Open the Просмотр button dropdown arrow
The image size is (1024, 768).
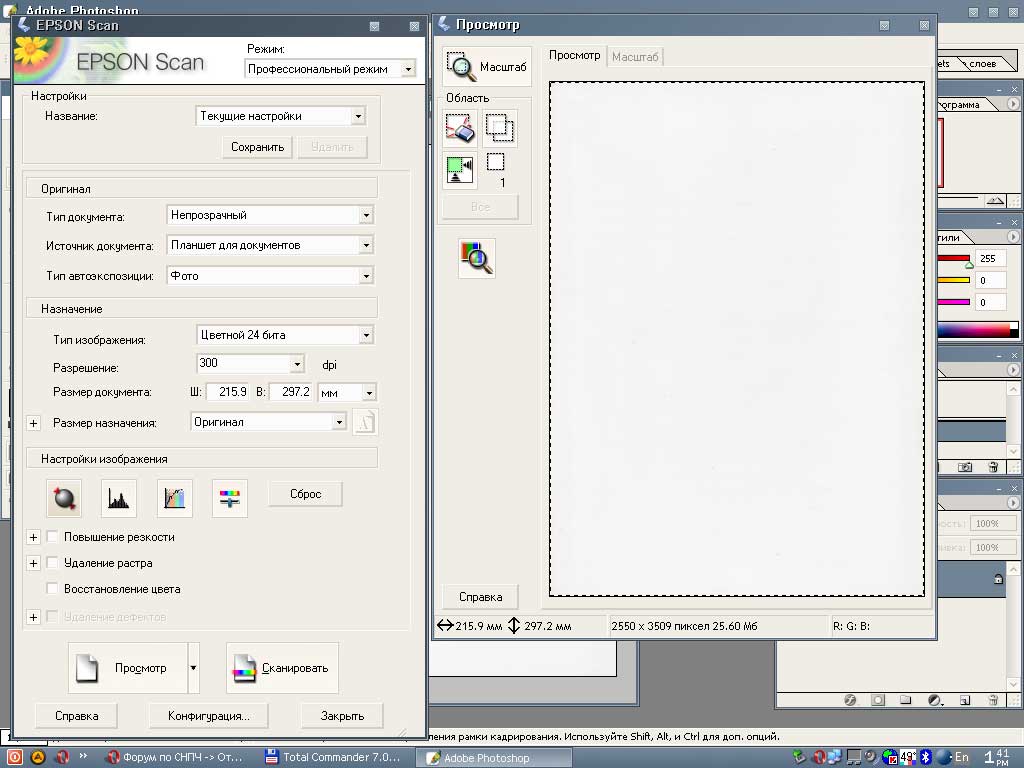tap(193, 667)
